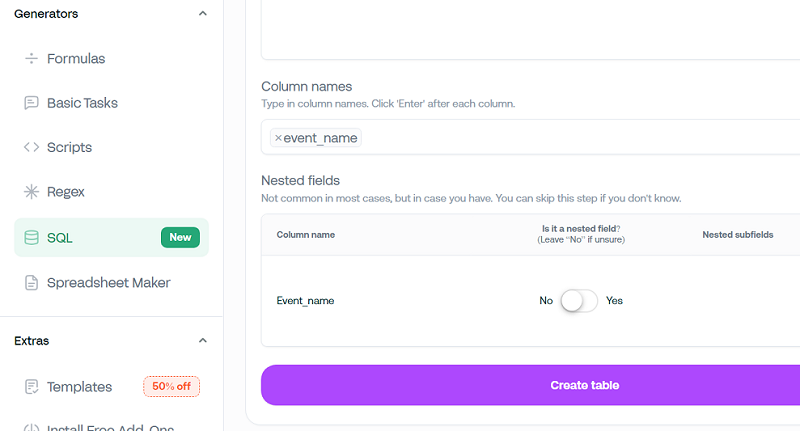Click the 50% off badge
The image size is (800, 431).
click(171, 387)
